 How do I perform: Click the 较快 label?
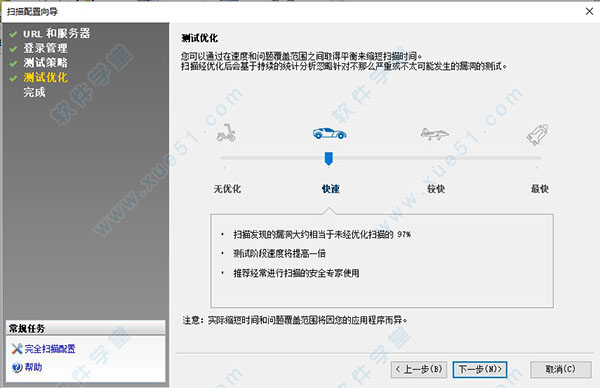click(x=436, y=189)
